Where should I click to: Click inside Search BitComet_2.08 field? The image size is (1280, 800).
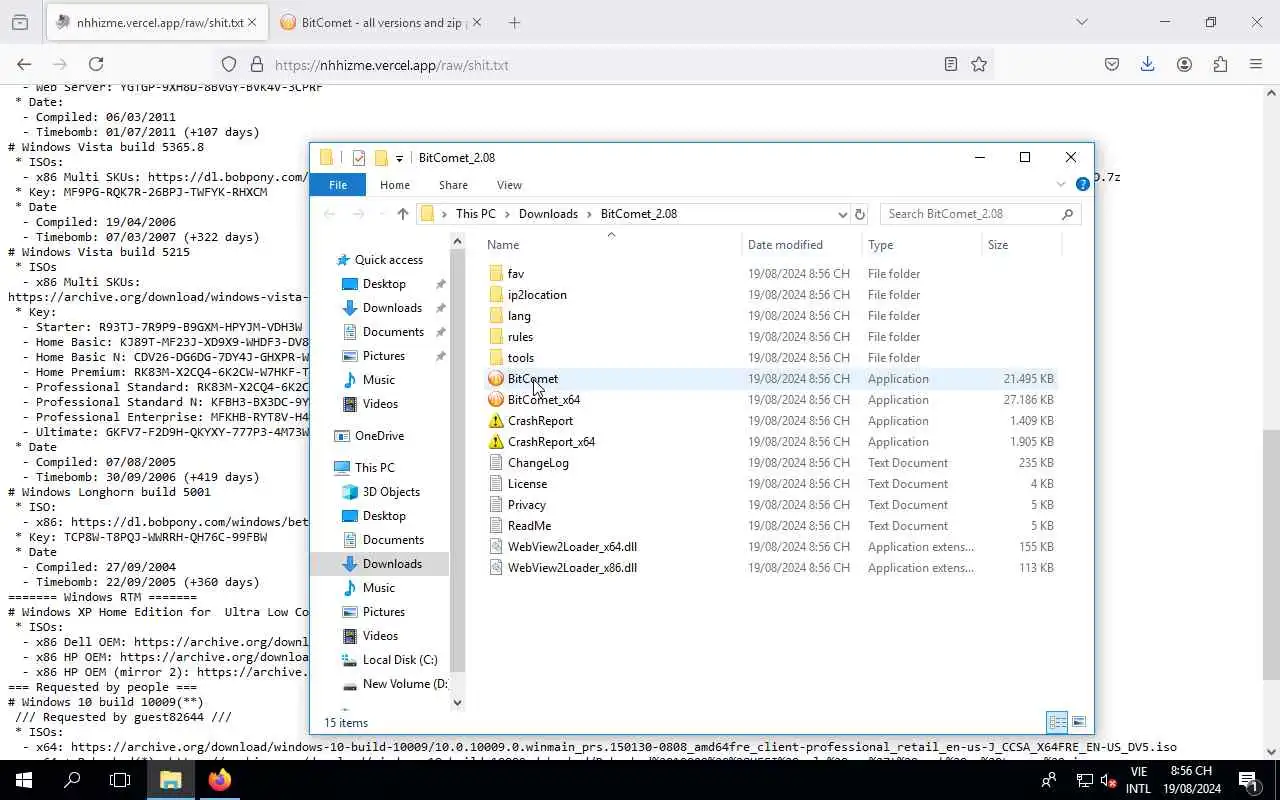(980, 214)
